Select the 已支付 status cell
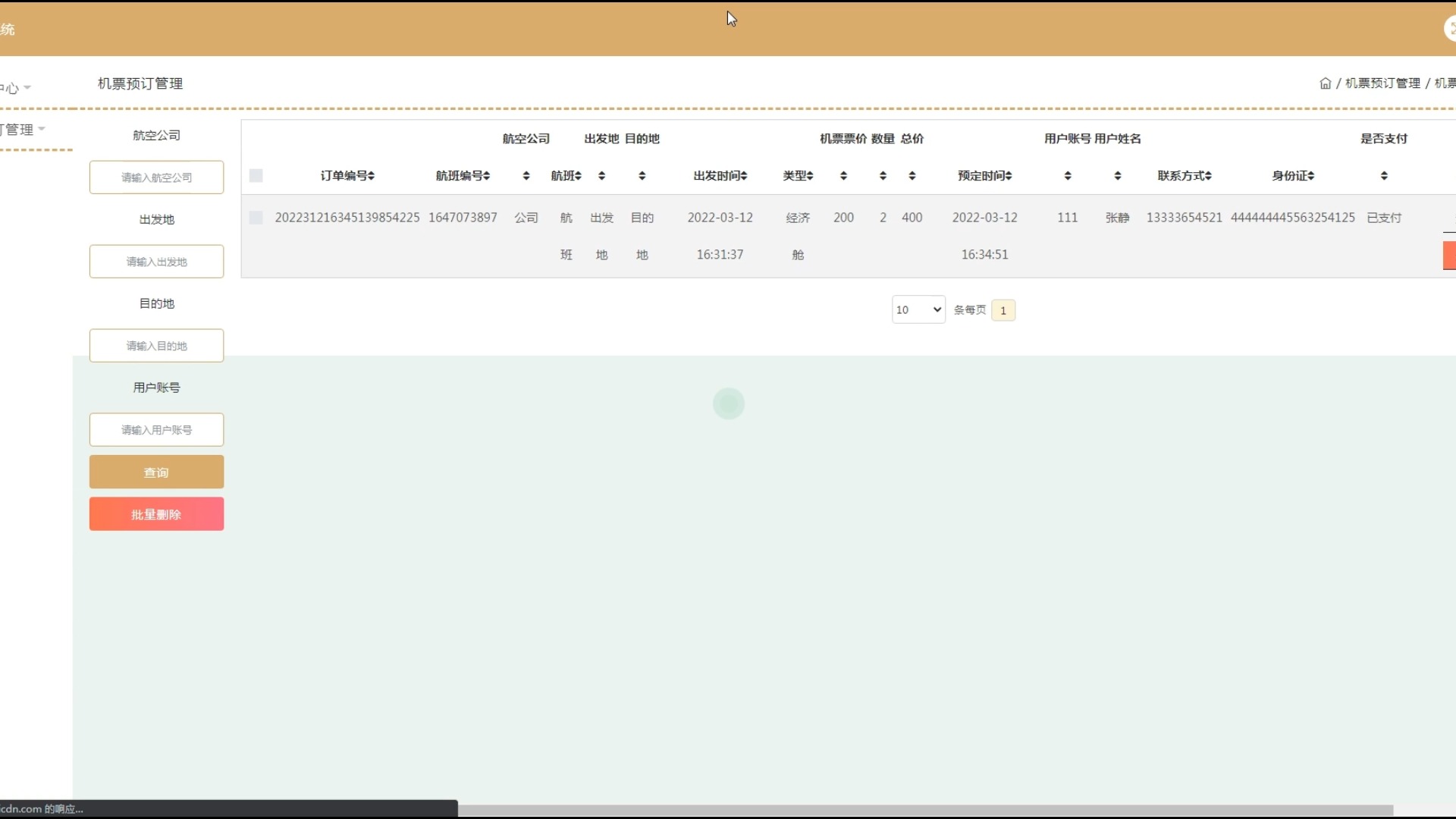1456x819 pixels. point(1384,218)
